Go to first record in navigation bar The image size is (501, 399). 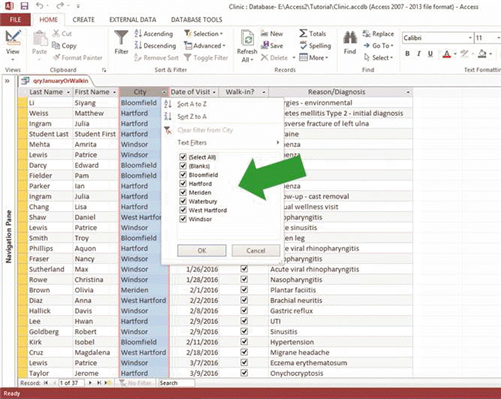[x=46, y=383]
